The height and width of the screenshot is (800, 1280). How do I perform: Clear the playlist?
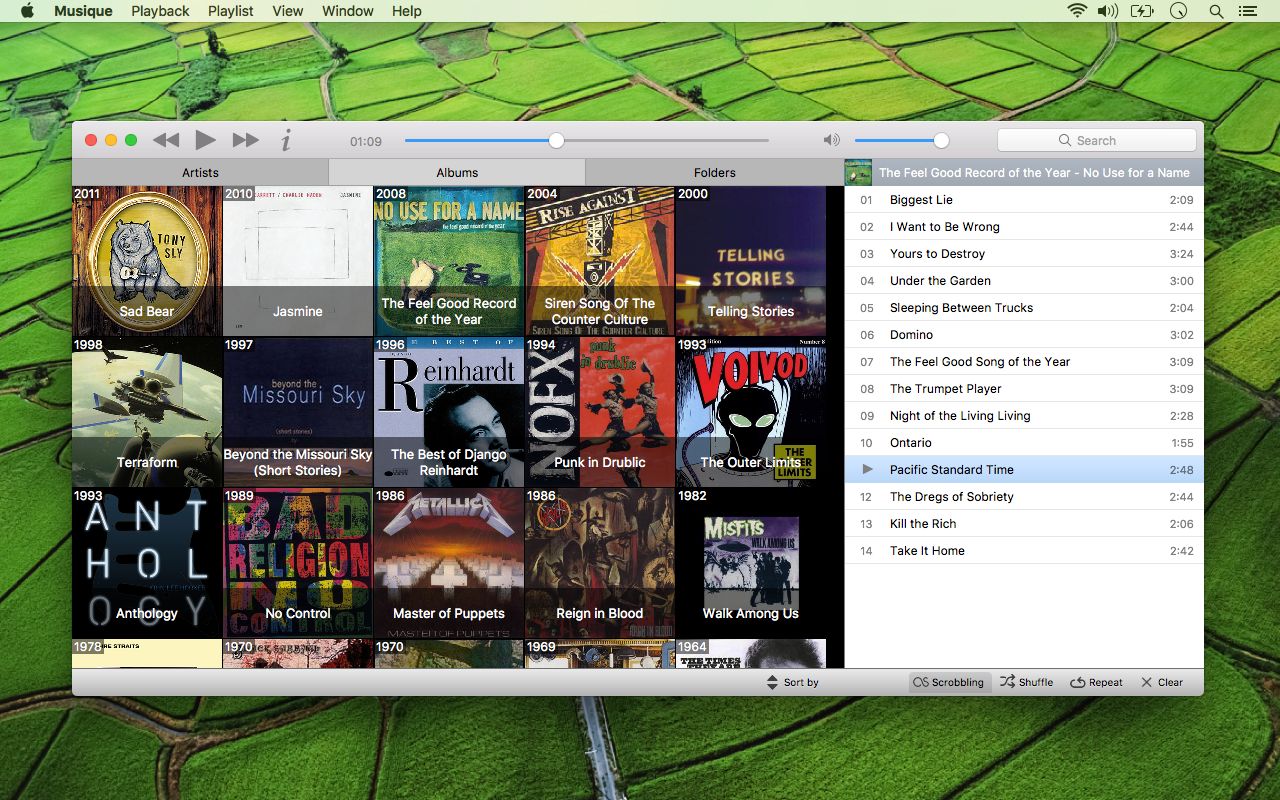tap(1162, 682)
